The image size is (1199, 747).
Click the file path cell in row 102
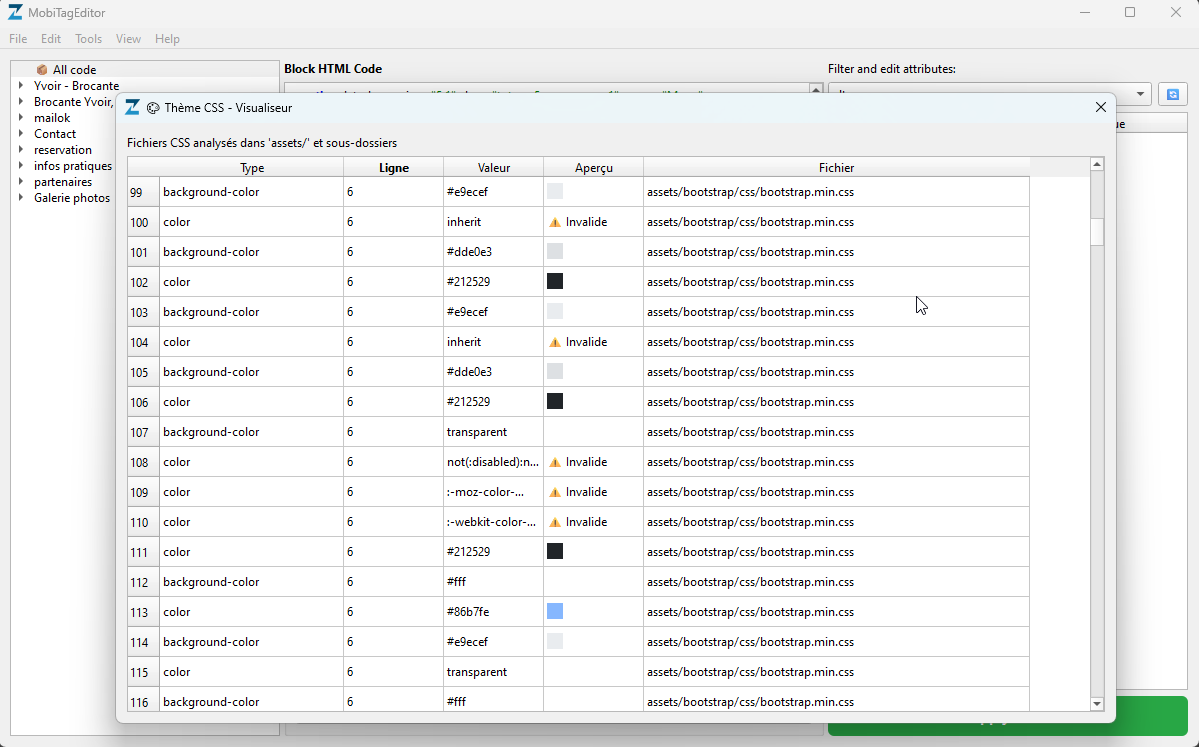tap(836, 281)
